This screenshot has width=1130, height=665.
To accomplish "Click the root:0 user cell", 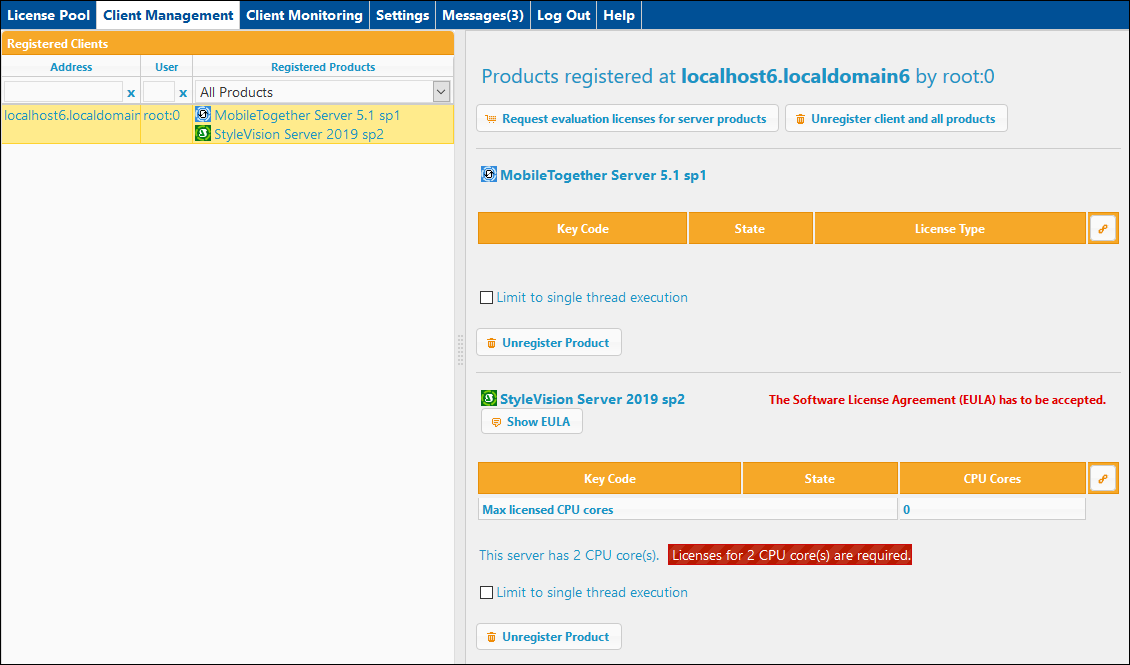I will point(161,115).
